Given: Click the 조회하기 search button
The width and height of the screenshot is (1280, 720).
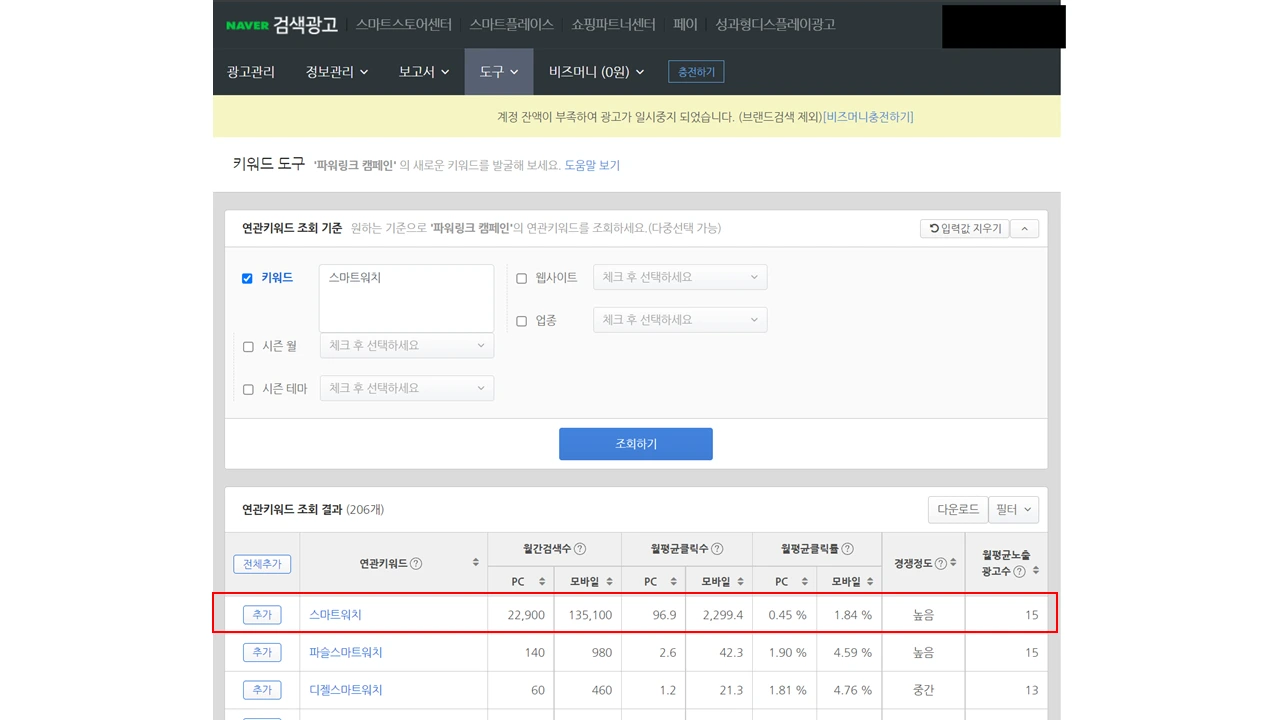Looking at the screenshot, I should (635, 444).
